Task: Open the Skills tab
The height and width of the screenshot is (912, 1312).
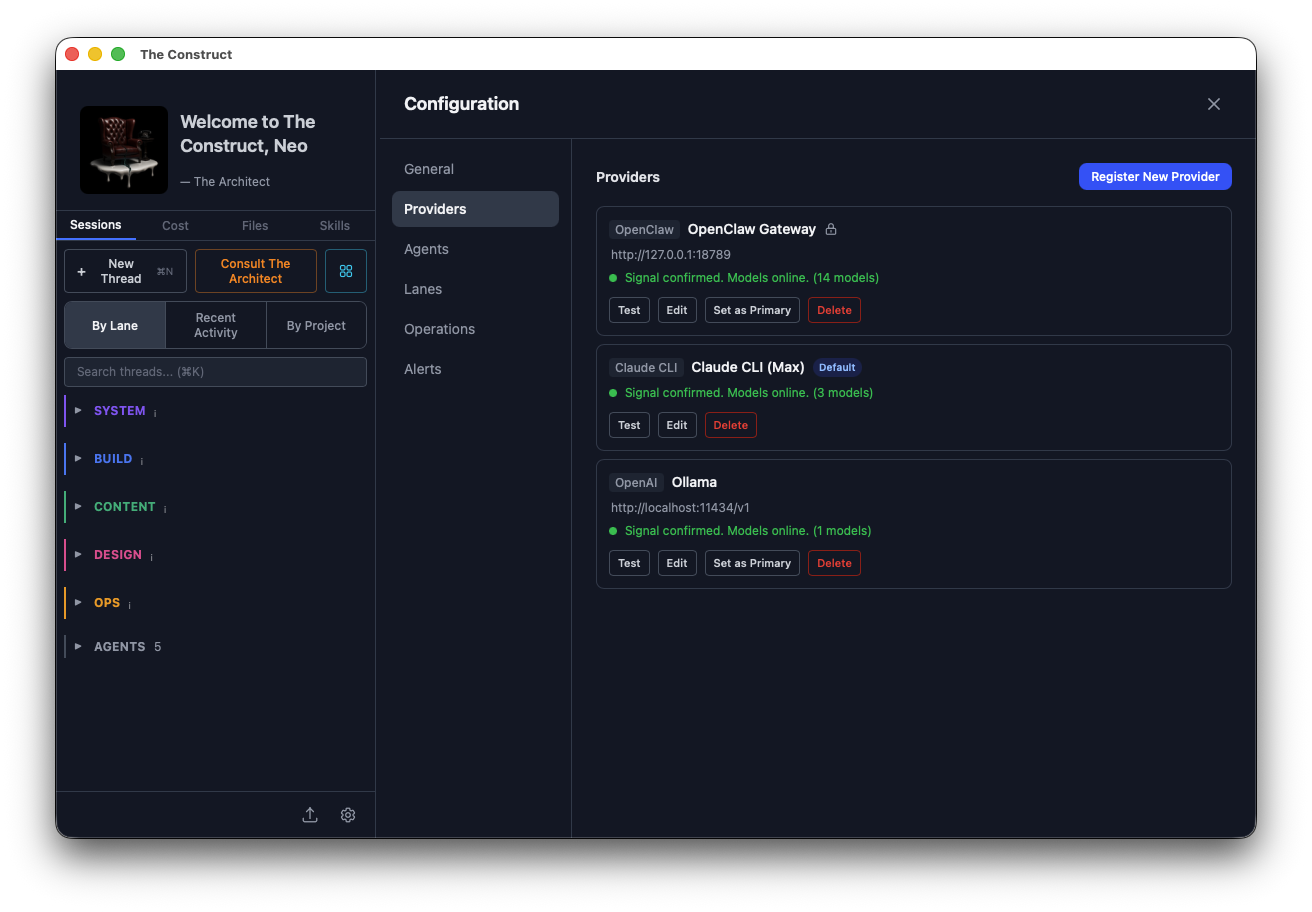Action: coord(335,226)
